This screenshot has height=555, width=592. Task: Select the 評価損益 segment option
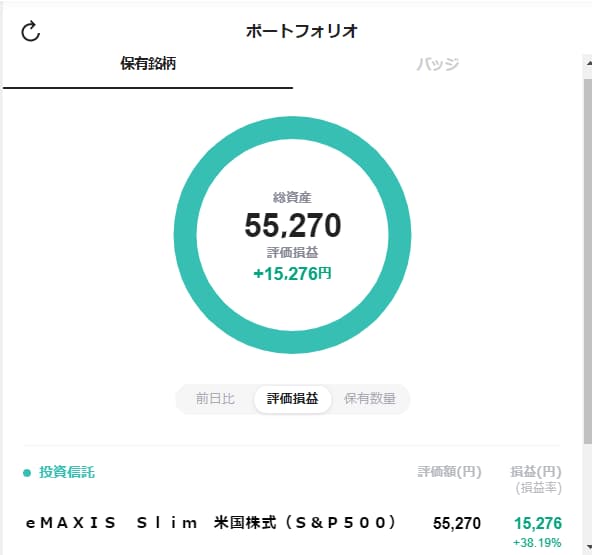(x=293, y=399)
